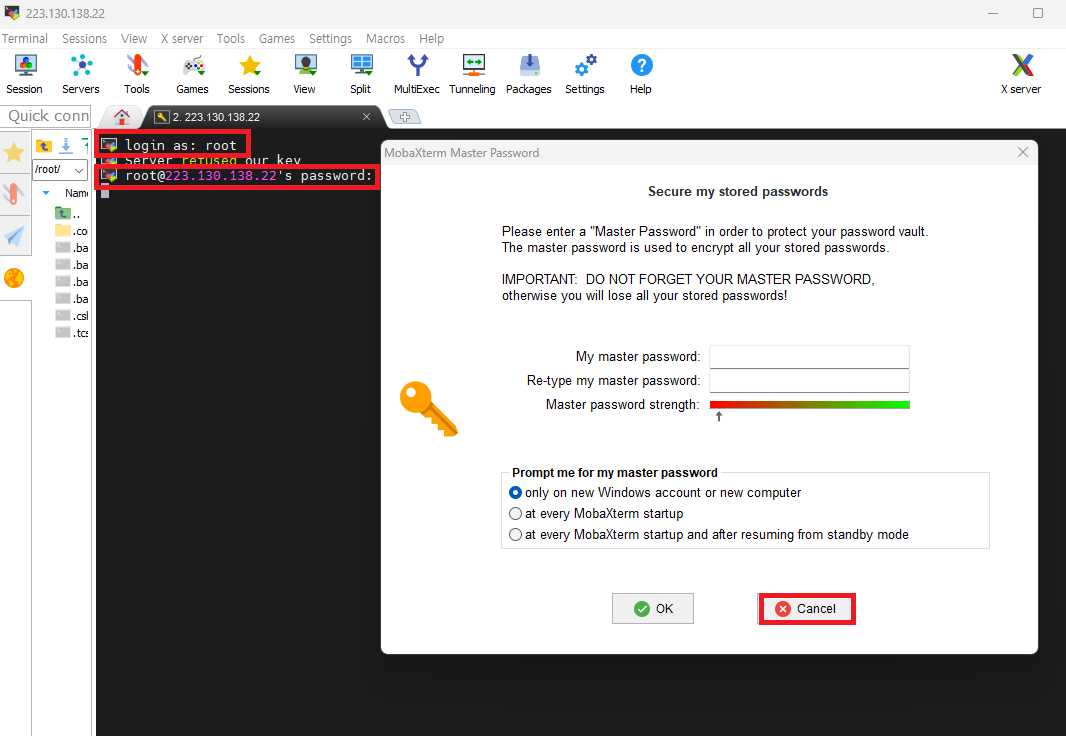Close the 223.130.138.22 session tab

point(366,117)
